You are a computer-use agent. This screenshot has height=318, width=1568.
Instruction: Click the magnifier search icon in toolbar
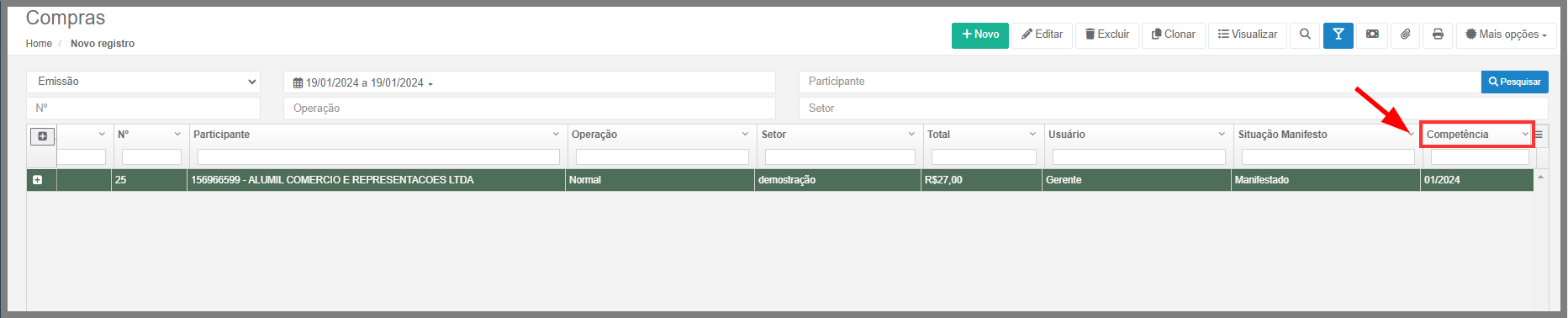coord(1305,34)
